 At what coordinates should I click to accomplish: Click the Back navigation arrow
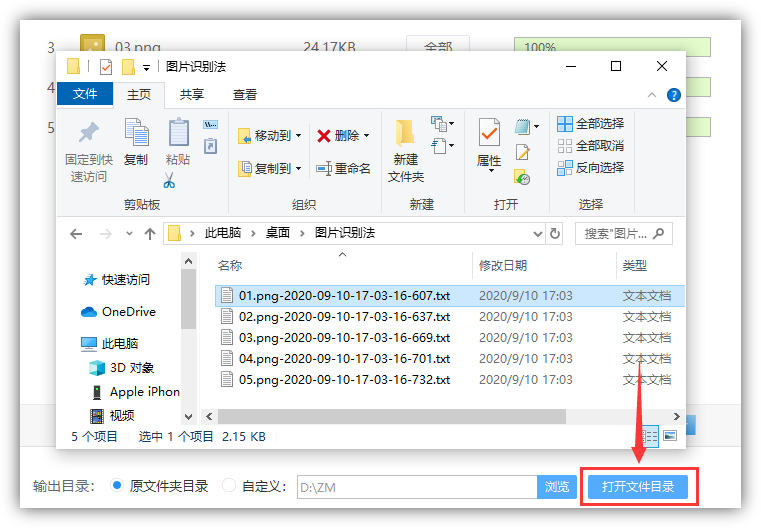click(x=76, y=234)
